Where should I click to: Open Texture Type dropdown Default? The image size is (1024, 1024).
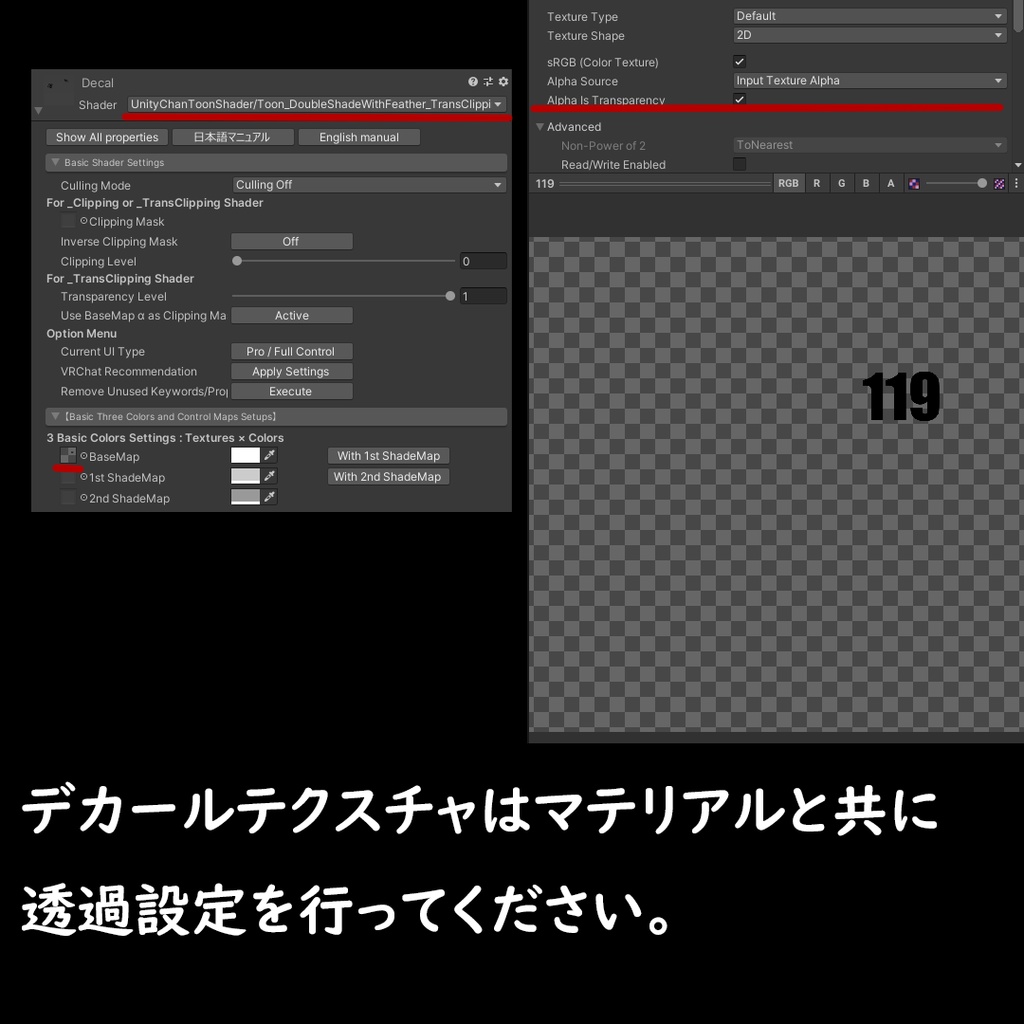[869, 16]
